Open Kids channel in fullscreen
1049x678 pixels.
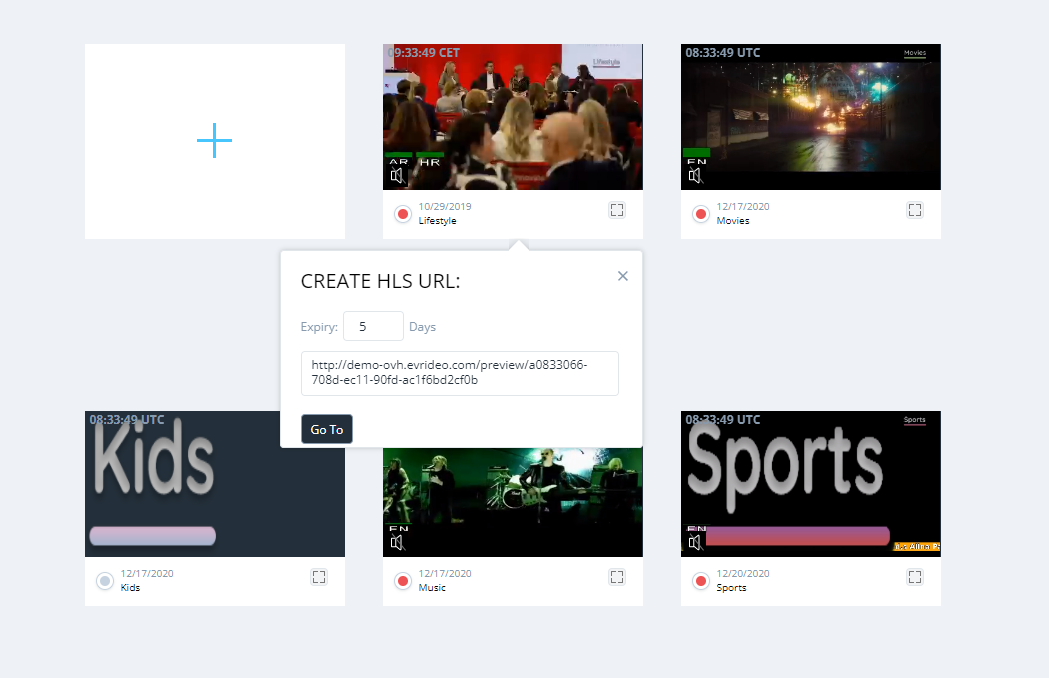coord(319,577)
